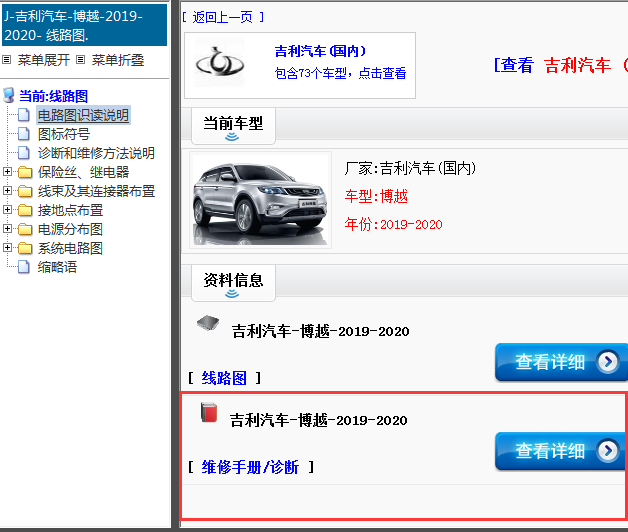Screen dimensions: 628x532
Task: Click the folder icon for 线束及其连接器布置
Action: [25, 191]
